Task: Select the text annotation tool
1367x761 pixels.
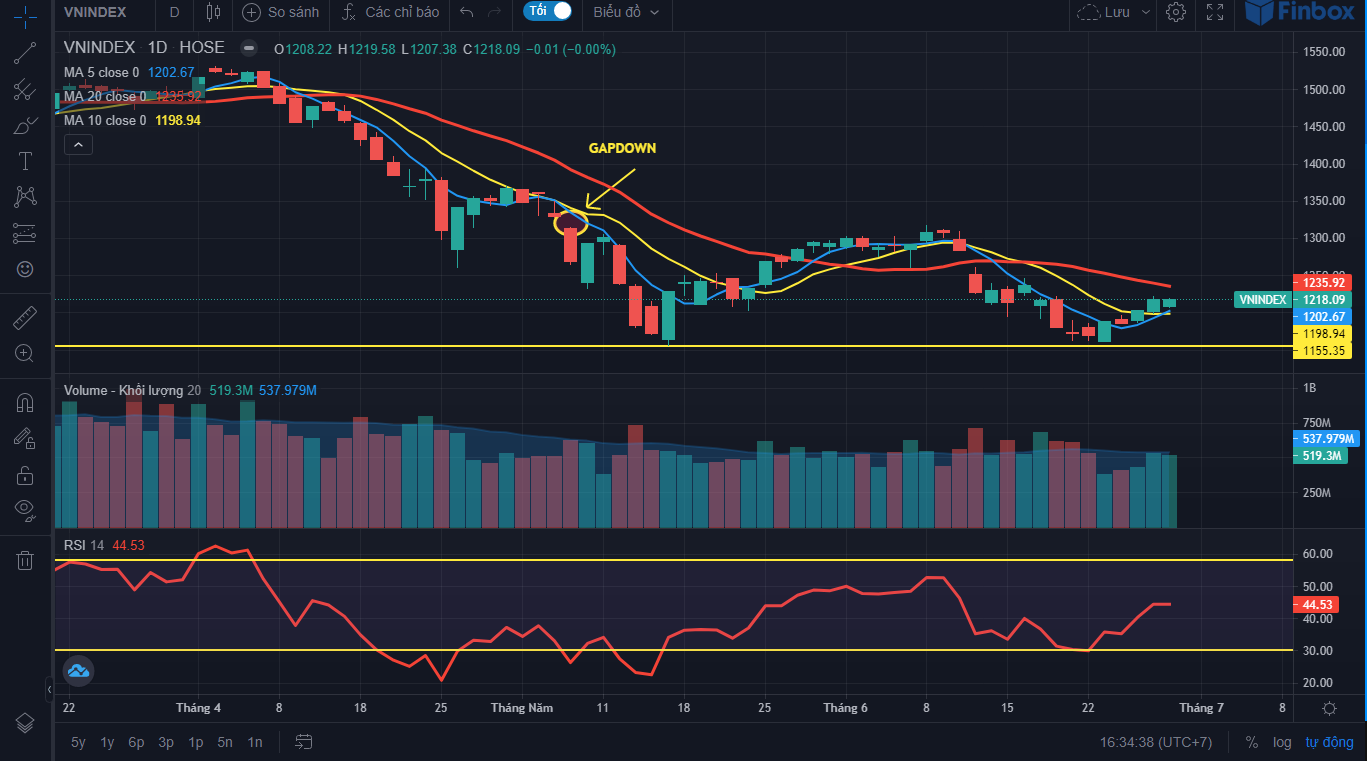Action: (25, 161)
